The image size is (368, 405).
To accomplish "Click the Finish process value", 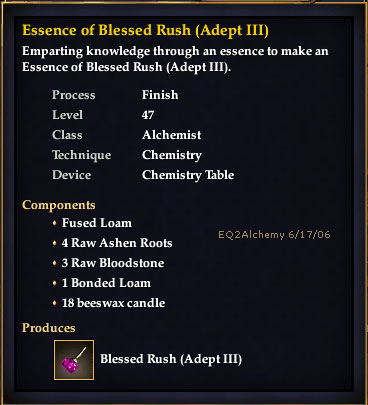I will coord(160,95).
